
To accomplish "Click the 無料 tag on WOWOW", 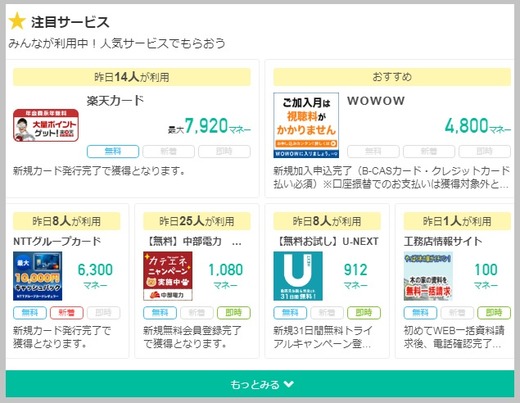I will coord(373,152).
